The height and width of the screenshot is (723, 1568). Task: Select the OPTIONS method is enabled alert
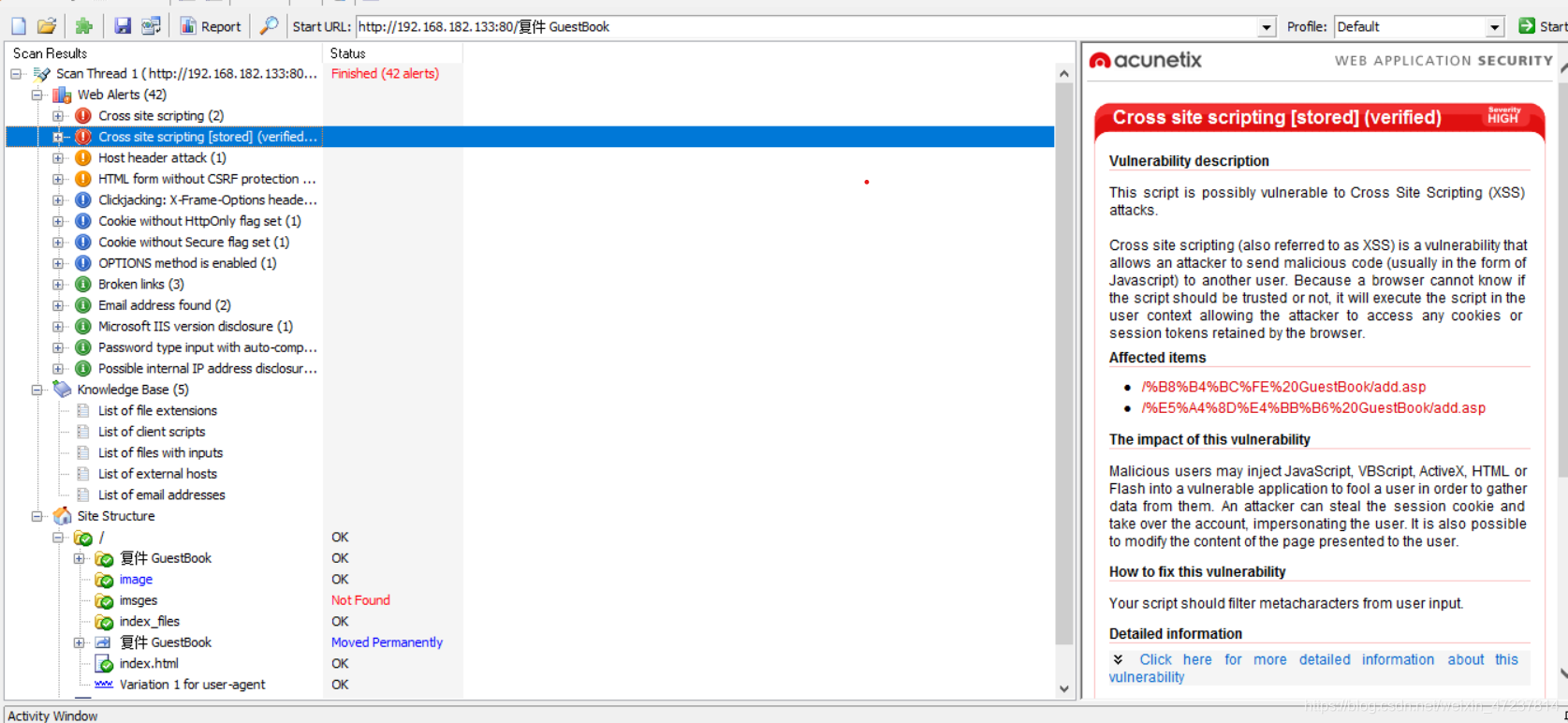click(187, 263)
